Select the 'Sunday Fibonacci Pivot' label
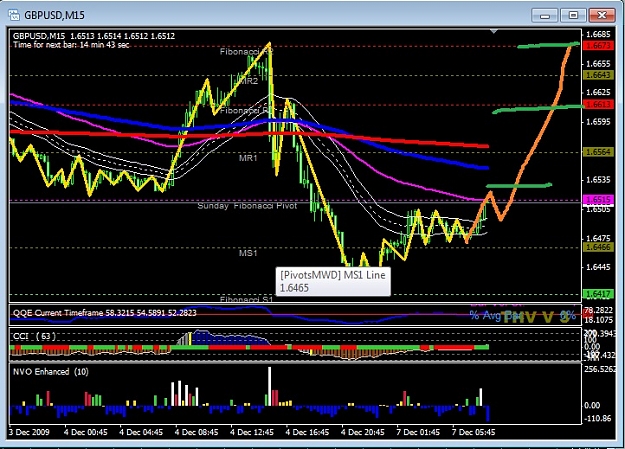The image size is (625, 449). pyautogui.click(x=247, y=206)
